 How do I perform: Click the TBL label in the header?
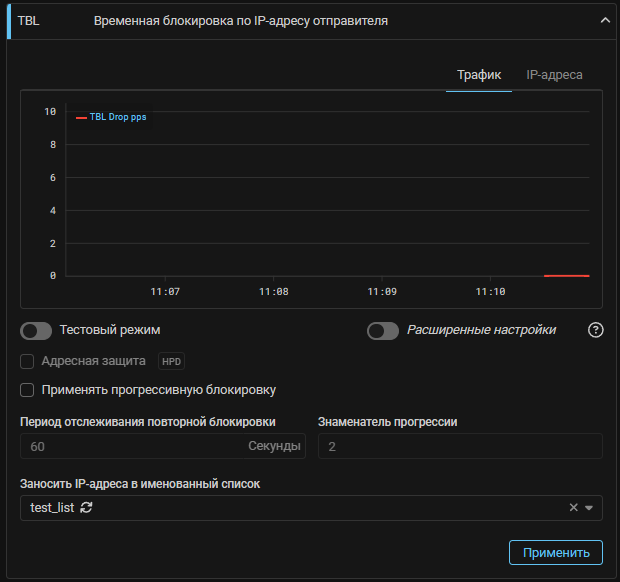tap(28, 20)
